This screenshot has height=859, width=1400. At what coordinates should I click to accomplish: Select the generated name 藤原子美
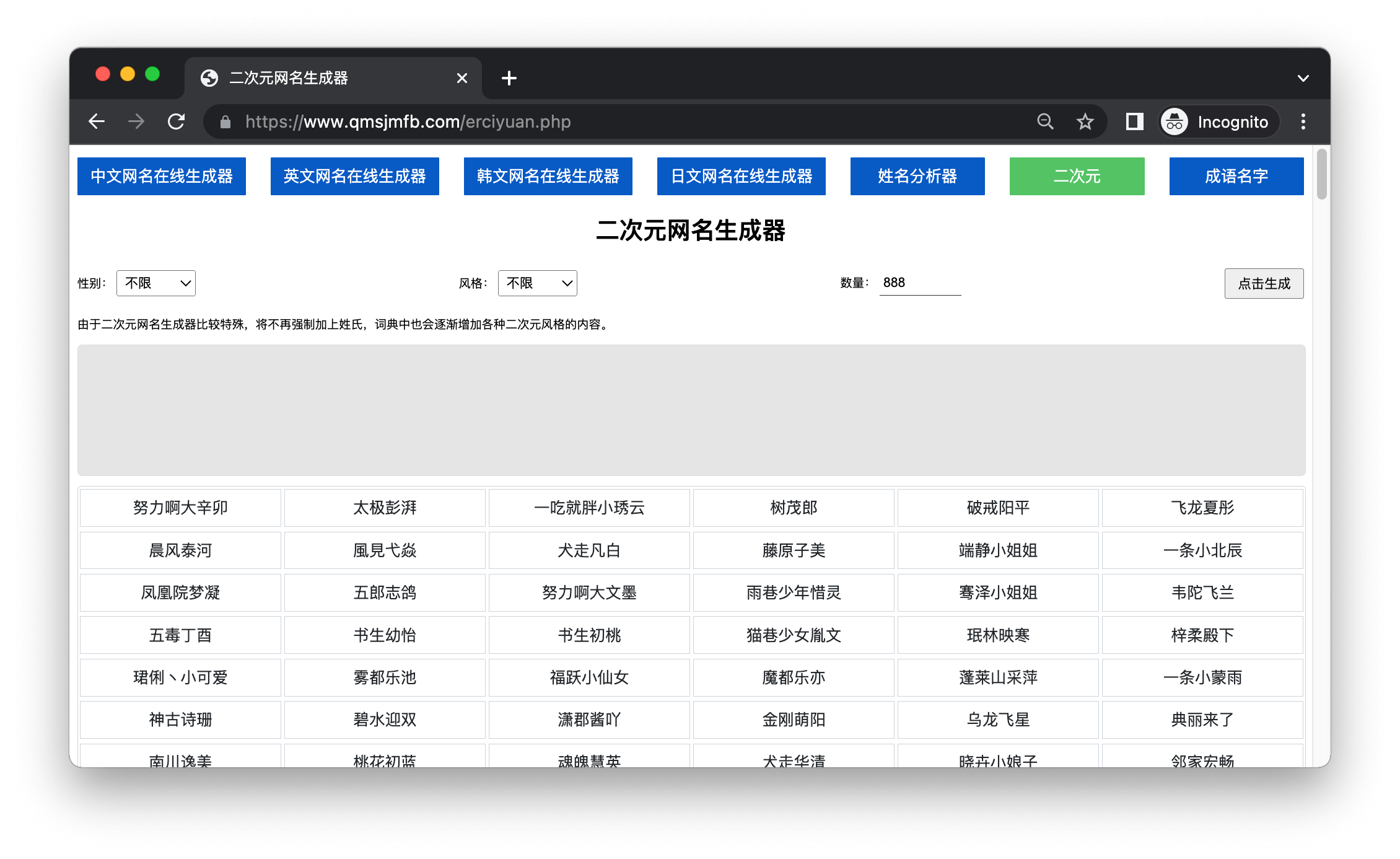click(794, 550)
